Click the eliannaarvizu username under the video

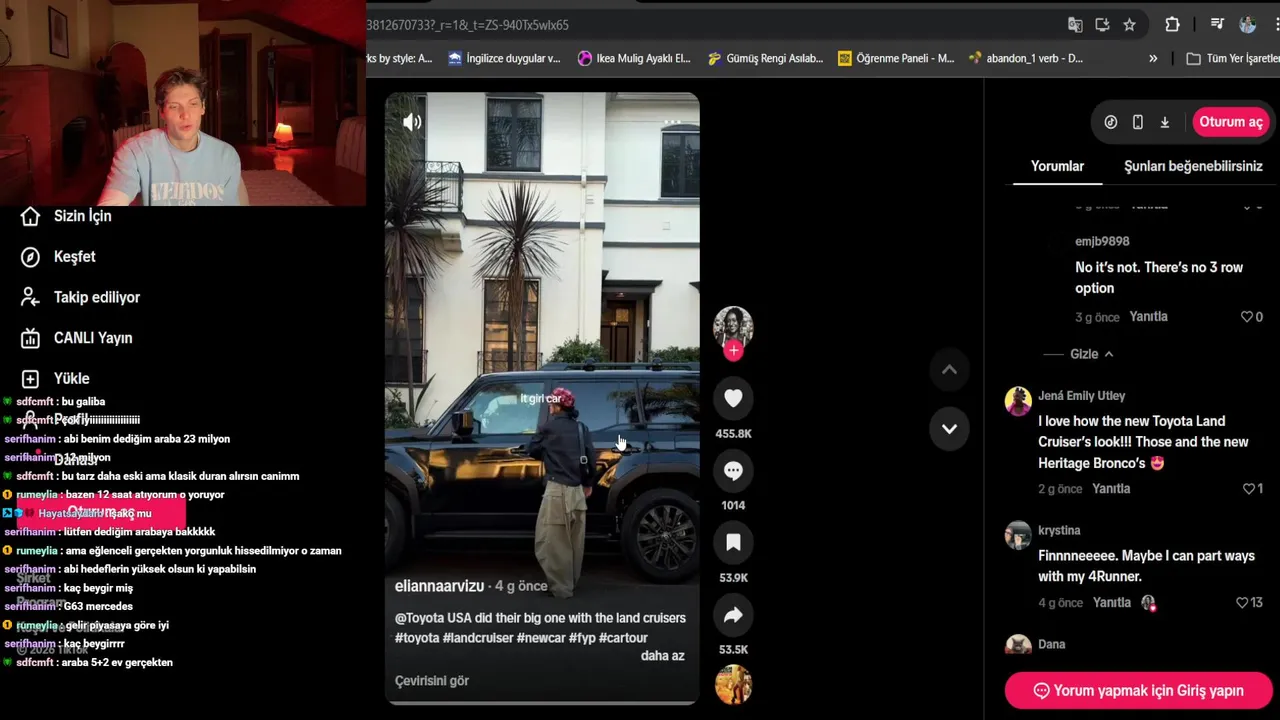(439, 586)
